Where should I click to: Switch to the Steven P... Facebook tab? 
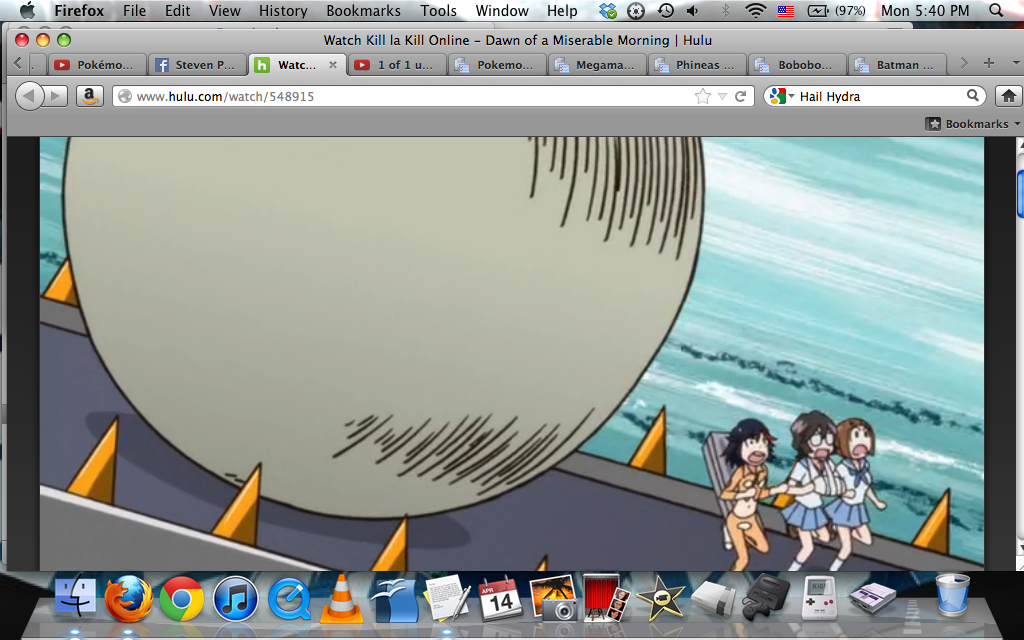197,65
